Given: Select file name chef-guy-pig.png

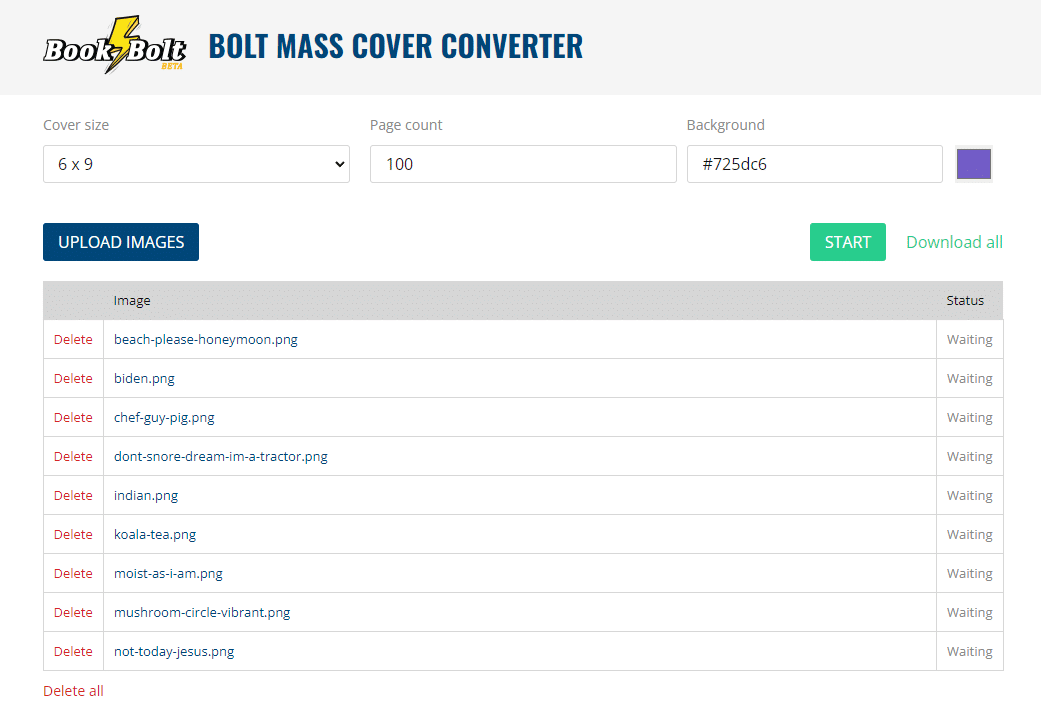Looking at the screenshot, I should click(164, 418).
